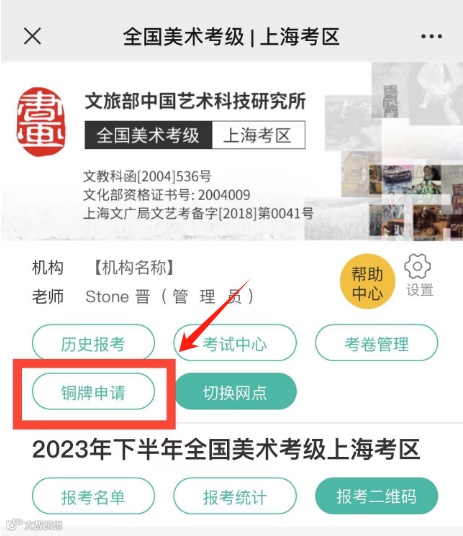The image size is (463, 536).
Task: Go to 考试中心 exam center
Action: 235,343
